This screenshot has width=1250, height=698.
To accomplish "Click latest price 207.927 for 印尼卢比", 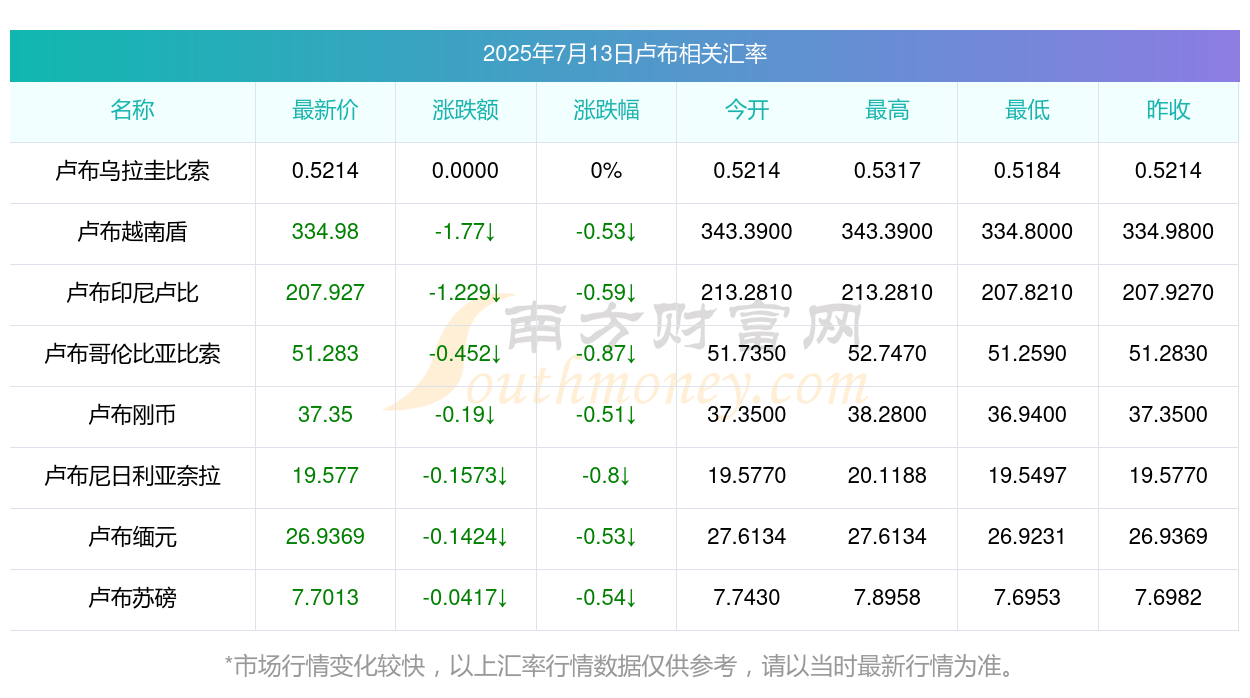I will pyautogui.click(x=325, y=293).
